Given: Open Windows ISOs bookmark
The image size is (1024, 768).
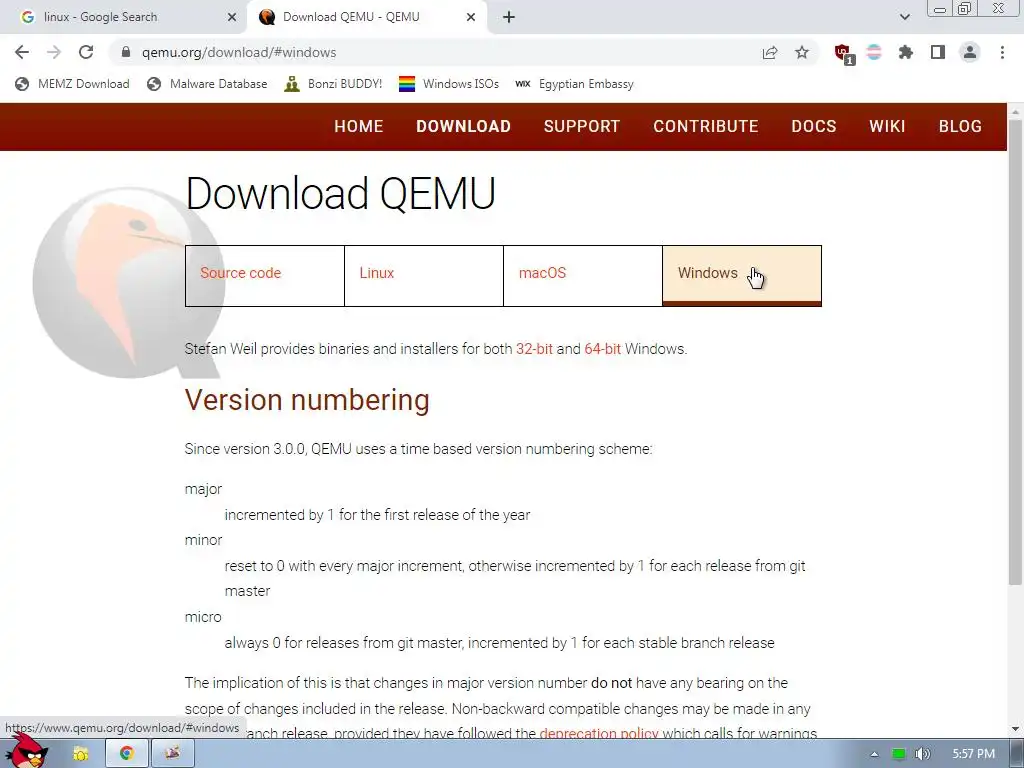Looking at the screenshot, I should (x=449, y=84).
